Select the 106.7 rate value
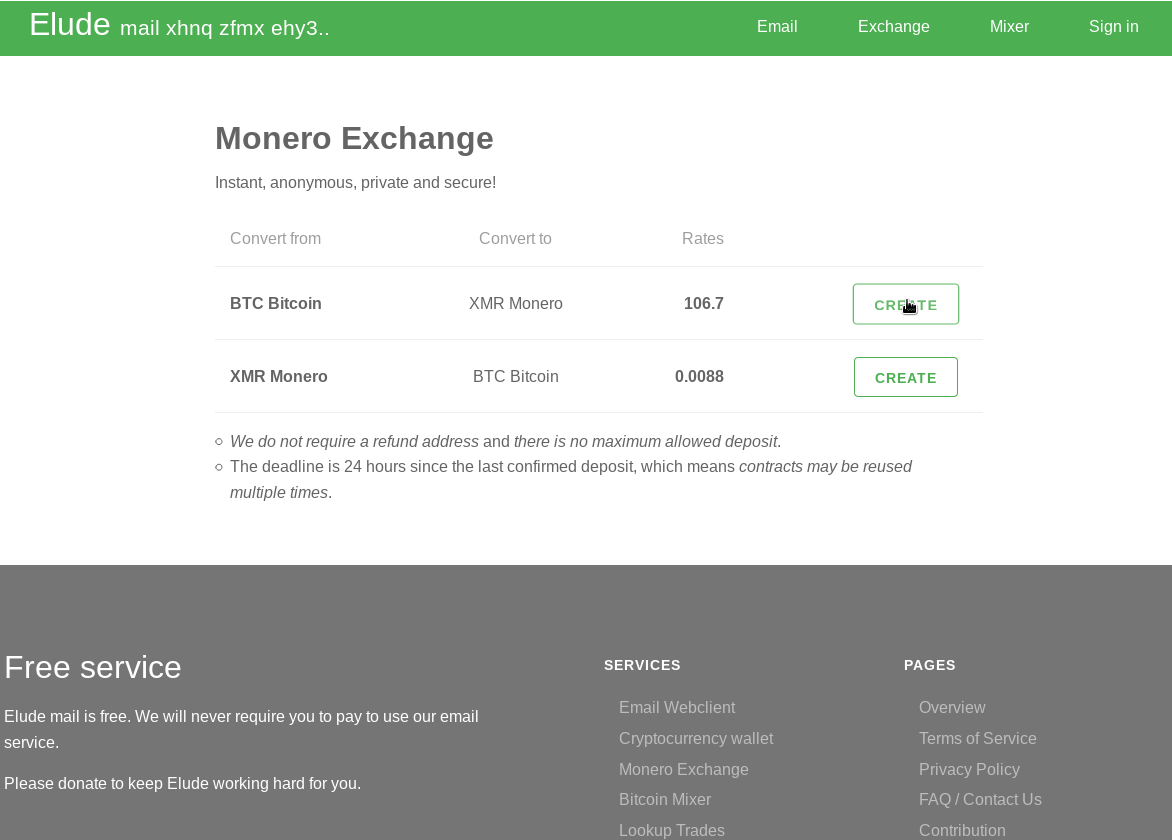Viewport: 1172px width, 840px height. tap(703, 303)
